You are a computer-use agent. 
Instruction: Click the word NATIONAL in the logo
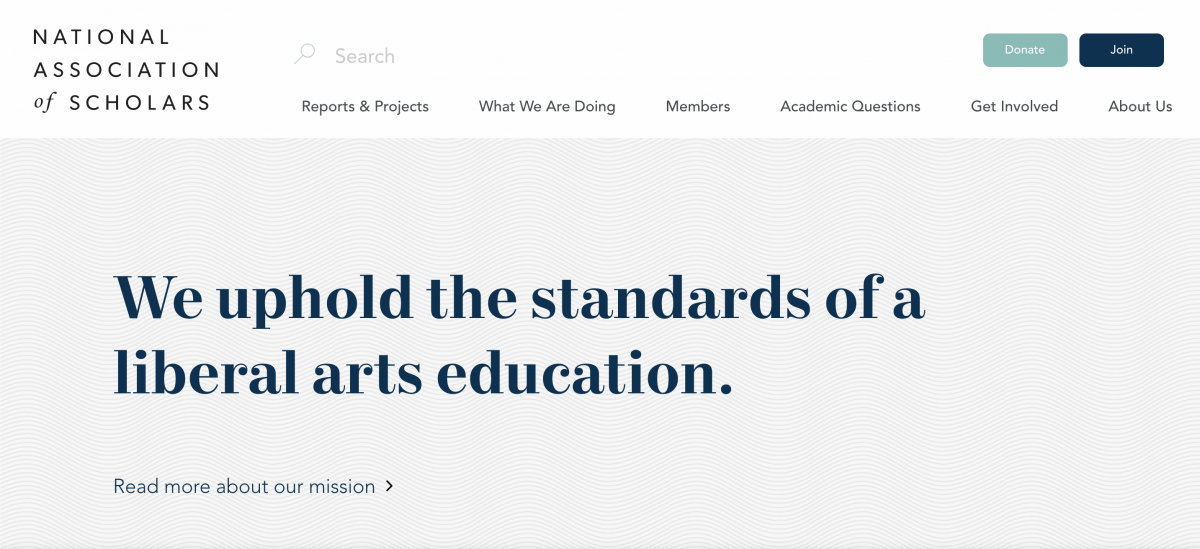tap(102, 37)
